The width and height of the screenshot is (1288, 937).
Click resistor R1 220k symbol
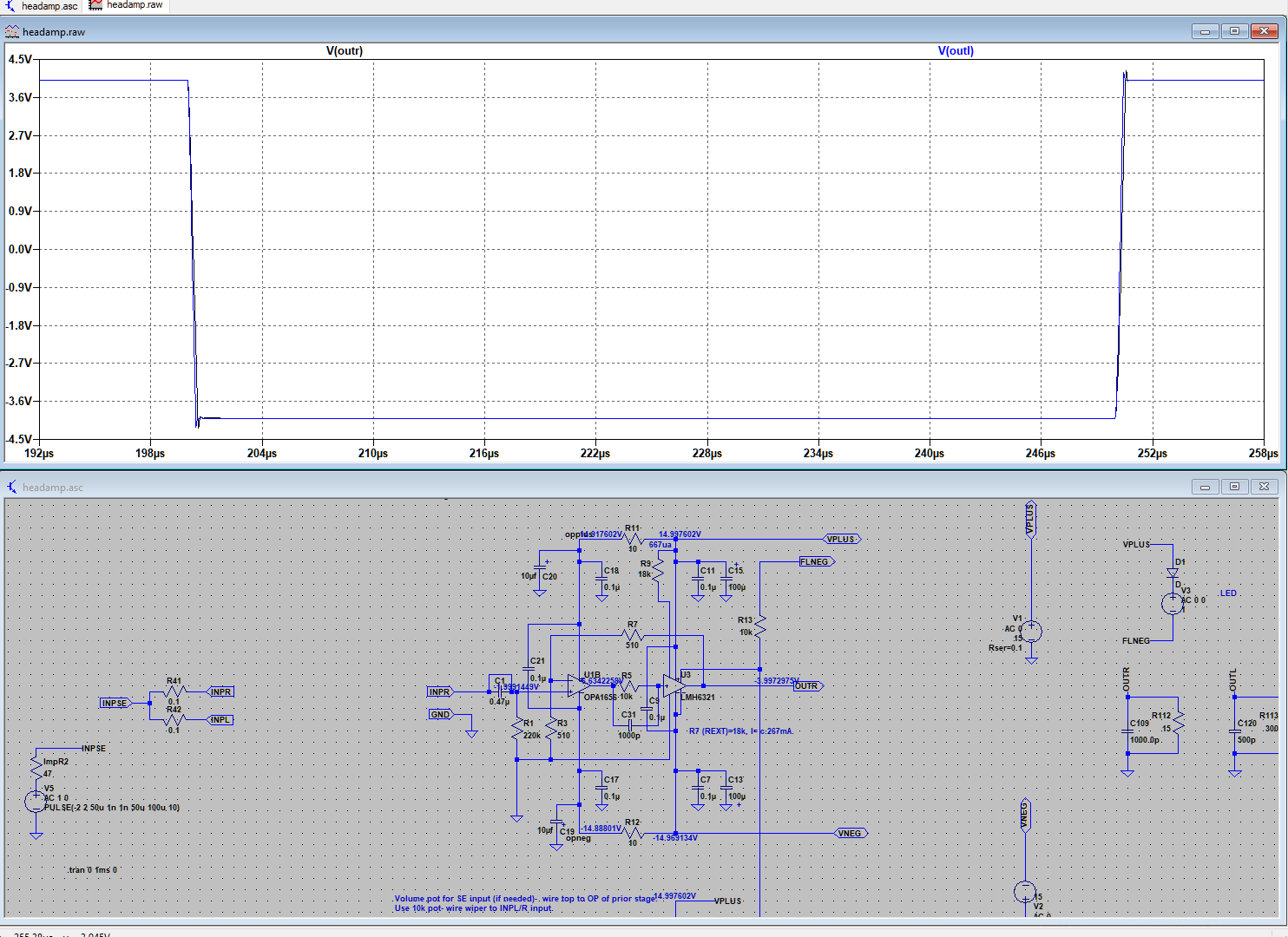[x=517, y=729]
